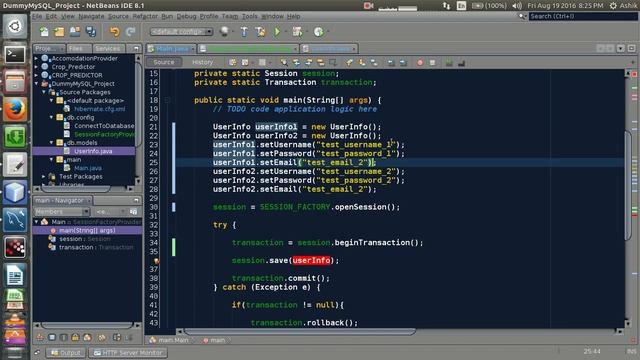
Task: Click the Open Project toolbar icon
Action: [75, 31]
